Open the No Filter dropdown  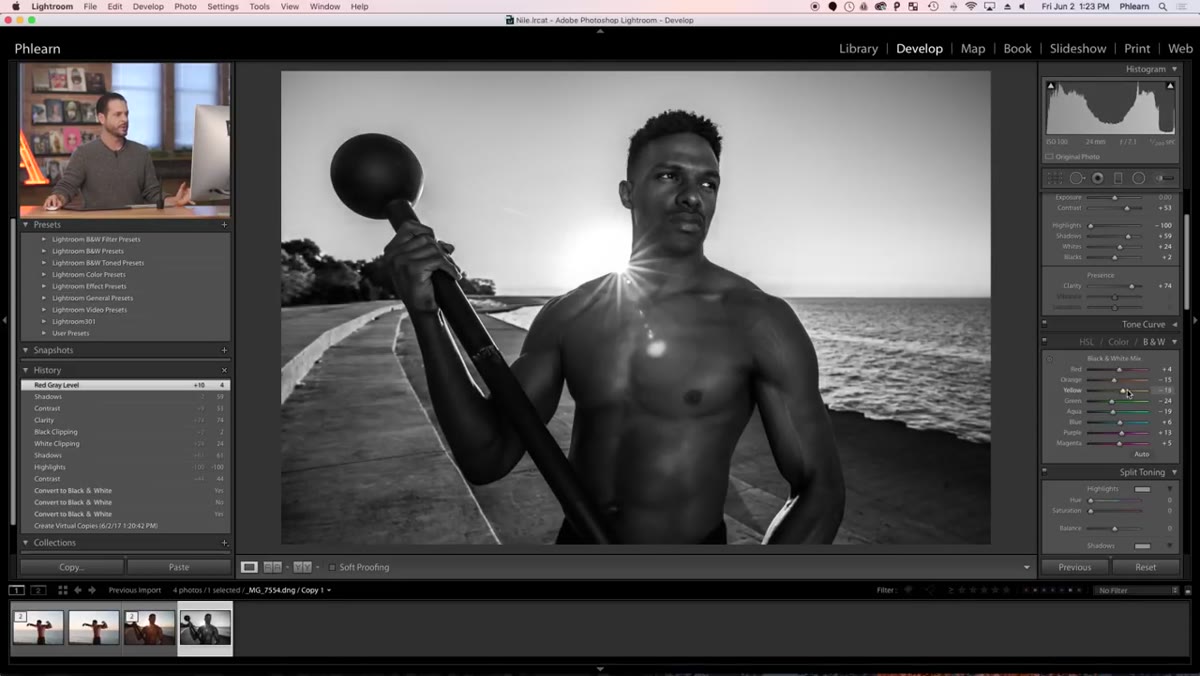pyautogui.click(x=1136, y=590)
